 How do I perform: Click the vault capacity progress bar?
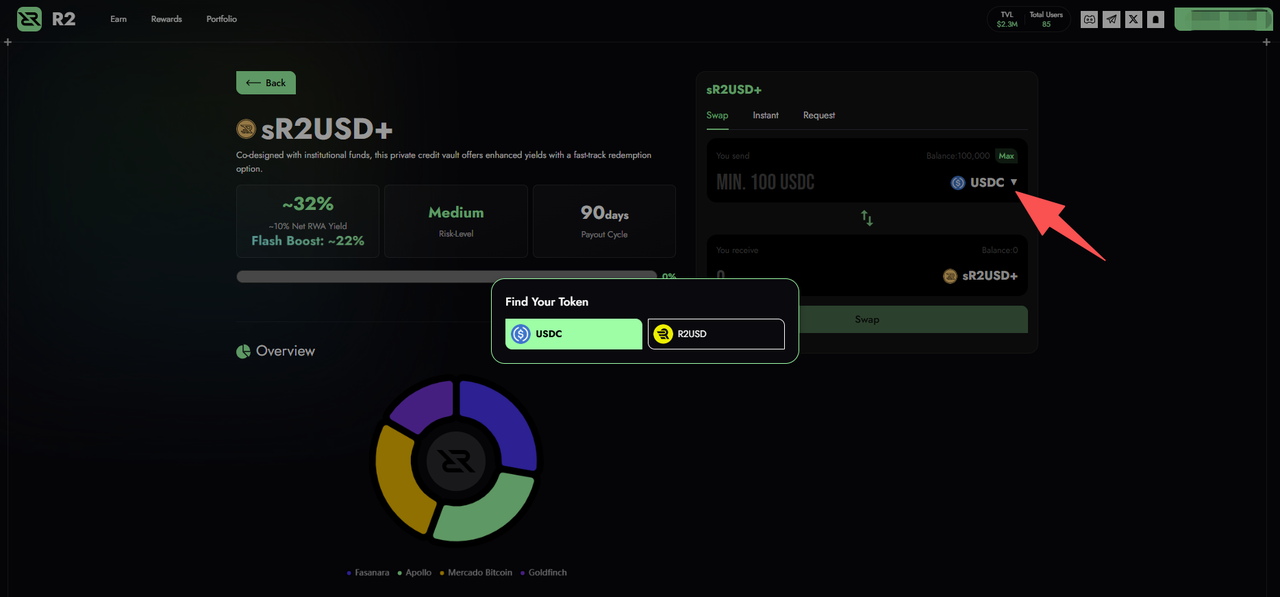[446, 276]
